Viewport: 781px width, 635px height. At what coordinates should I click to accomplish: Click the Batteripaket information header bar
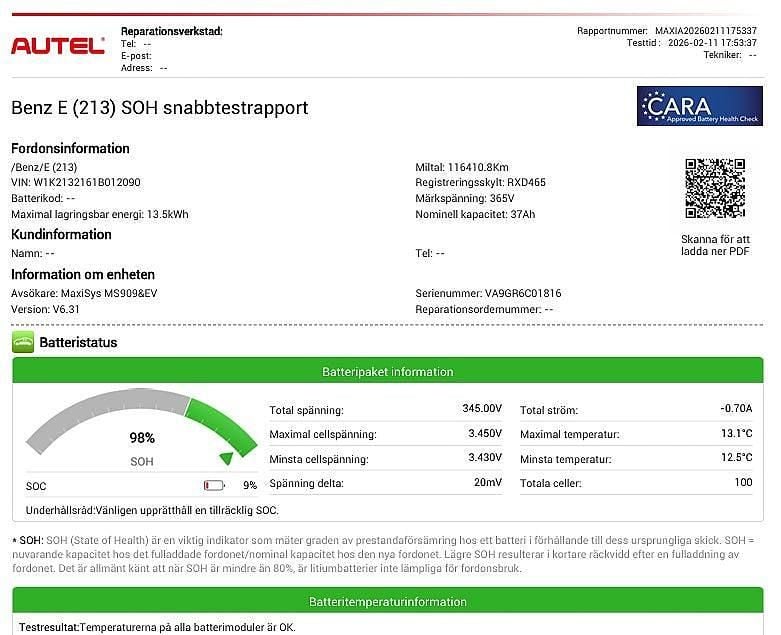pyautogui.click(x=388, y=372)
